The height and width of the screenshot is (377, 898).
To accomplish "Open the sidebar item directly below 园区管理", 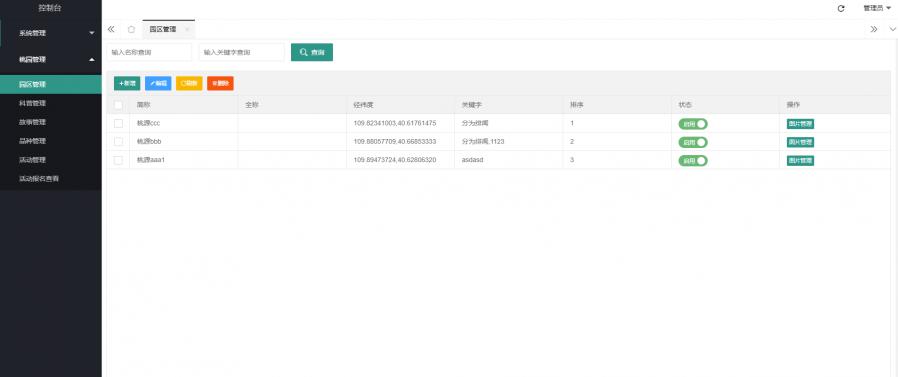I will 51,103.
